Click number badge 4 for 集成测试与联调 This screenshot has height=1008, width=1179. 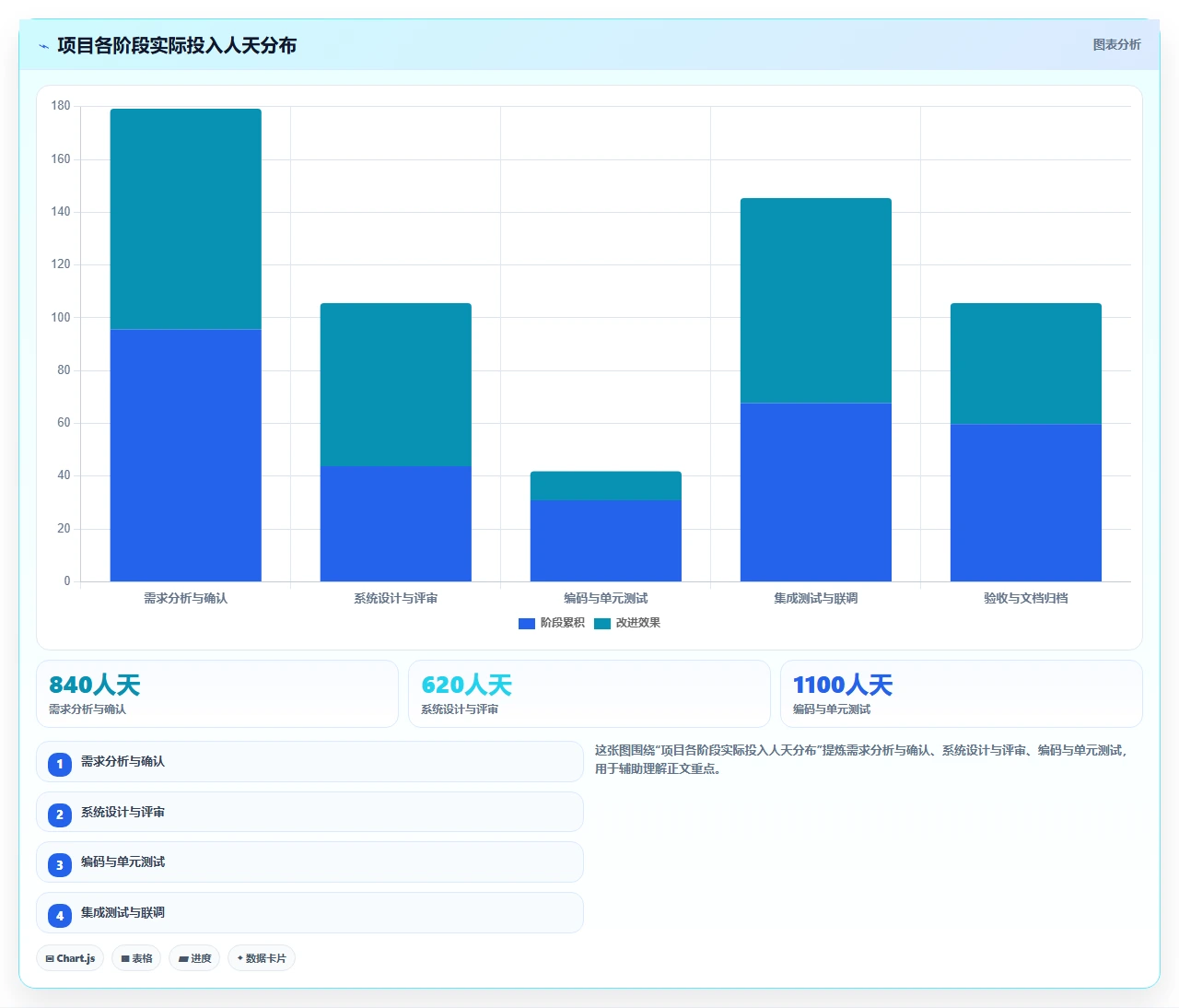60,916
